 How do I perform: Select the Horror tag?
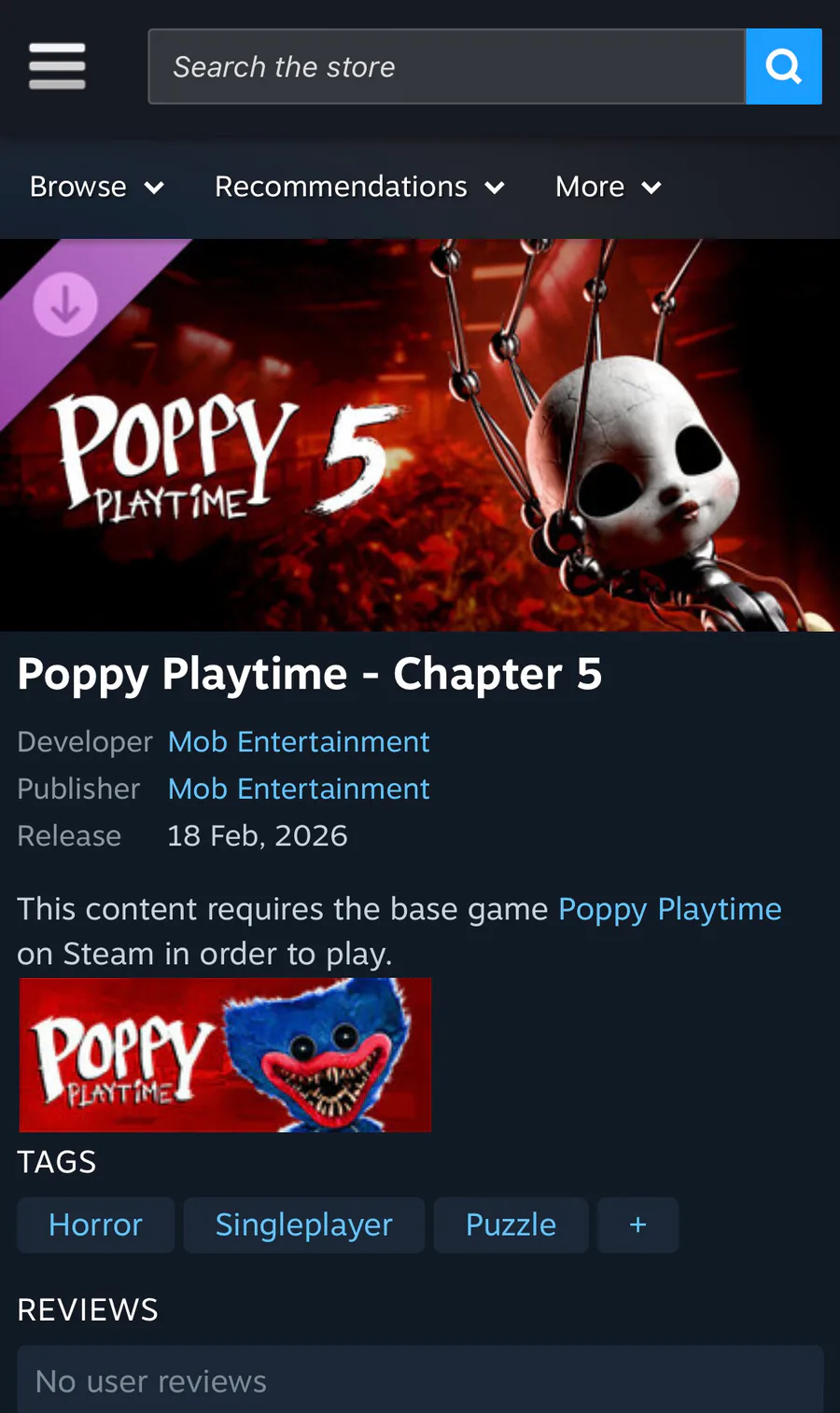pos(95,1224)
